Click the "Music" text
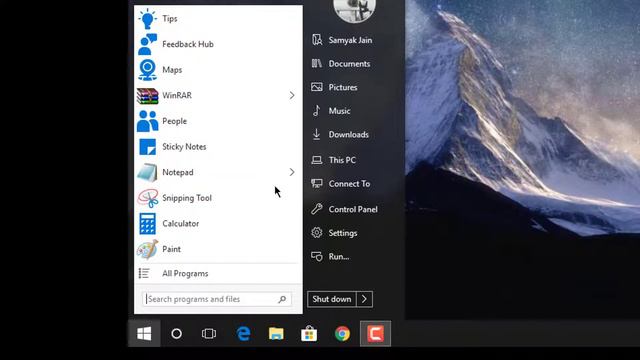 (340, 111)
